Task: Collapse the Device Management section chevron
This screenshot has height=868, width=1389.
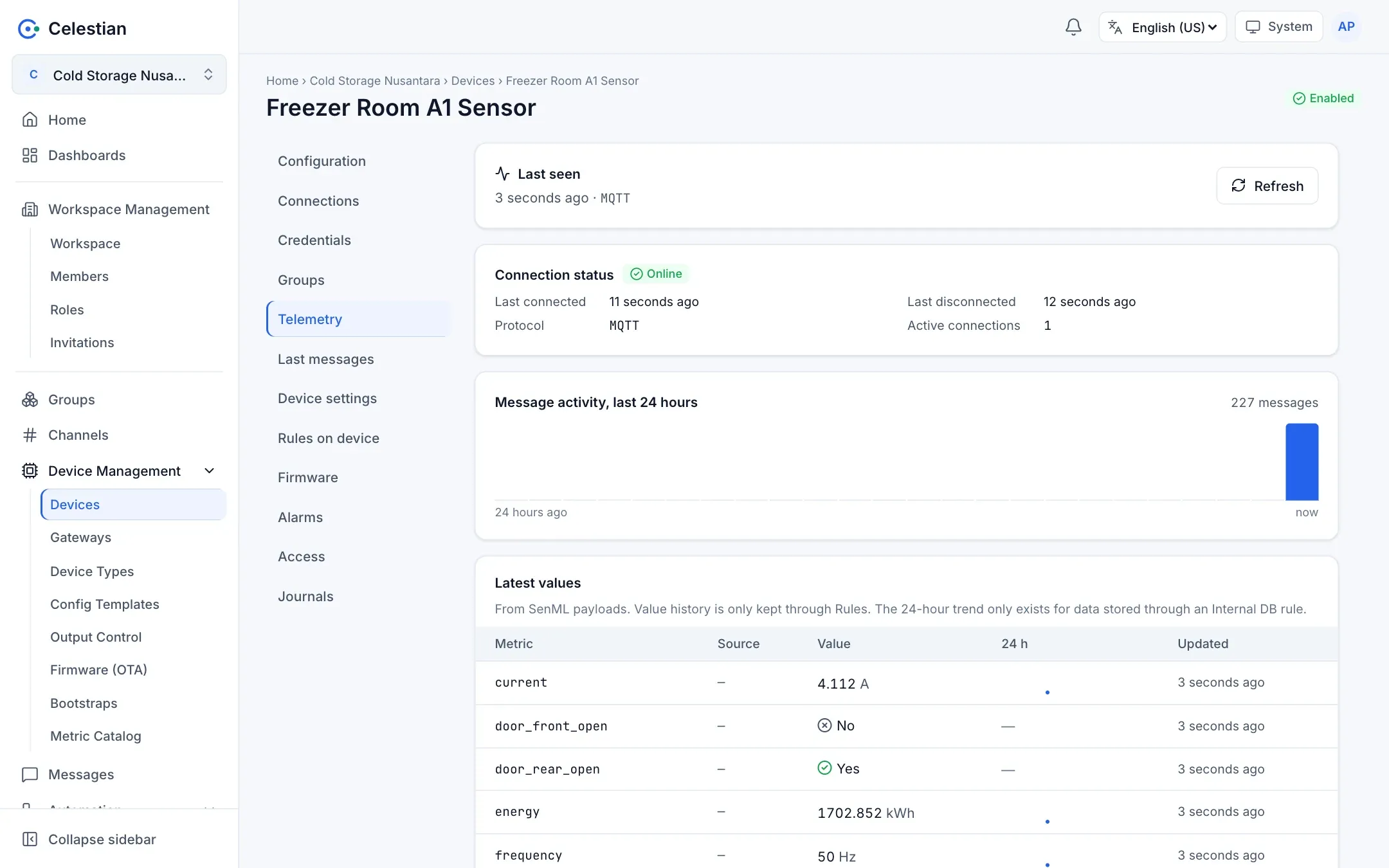Action: pyautogui.click(x=209, y=471)
